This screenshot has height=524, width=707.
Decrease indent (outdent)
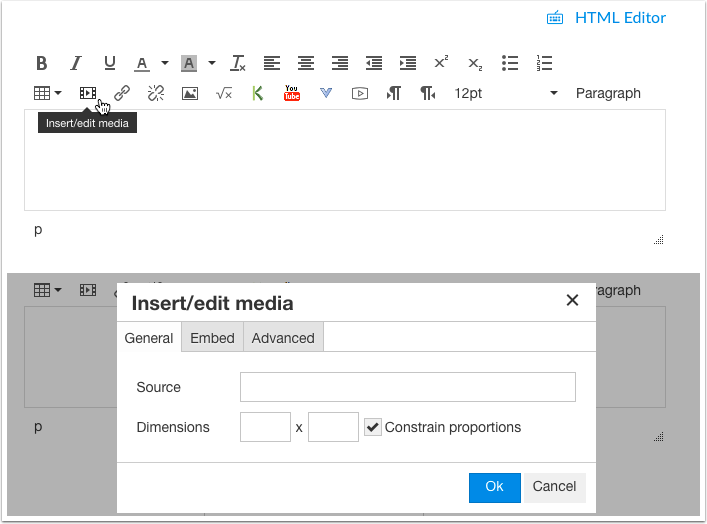(374, 63)
